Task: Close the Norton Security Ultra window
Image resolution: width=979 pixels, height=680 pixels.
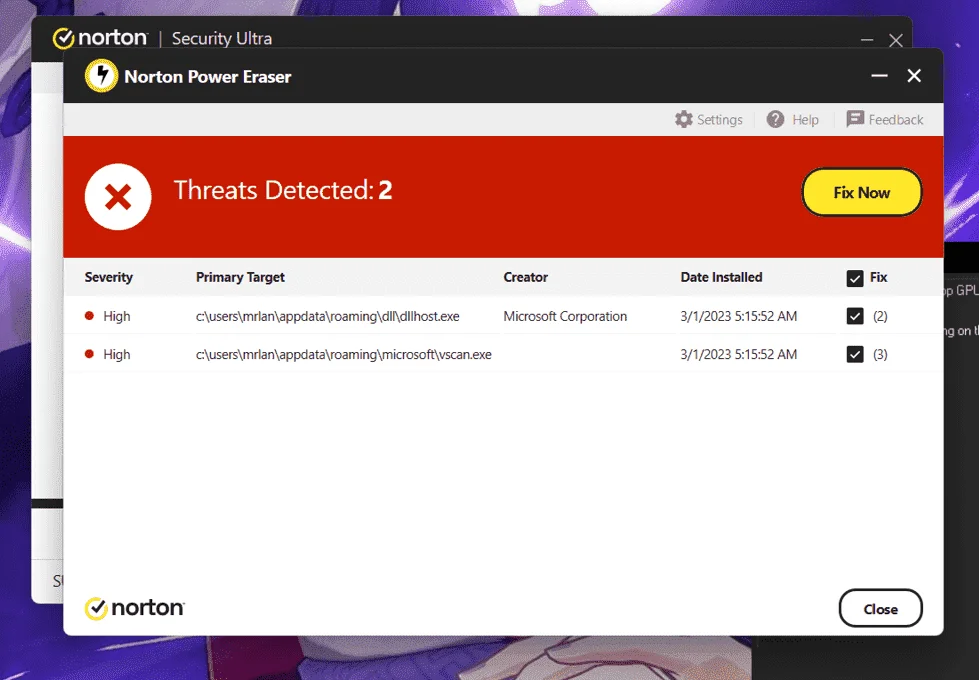Action: click(x=896, y=41)
